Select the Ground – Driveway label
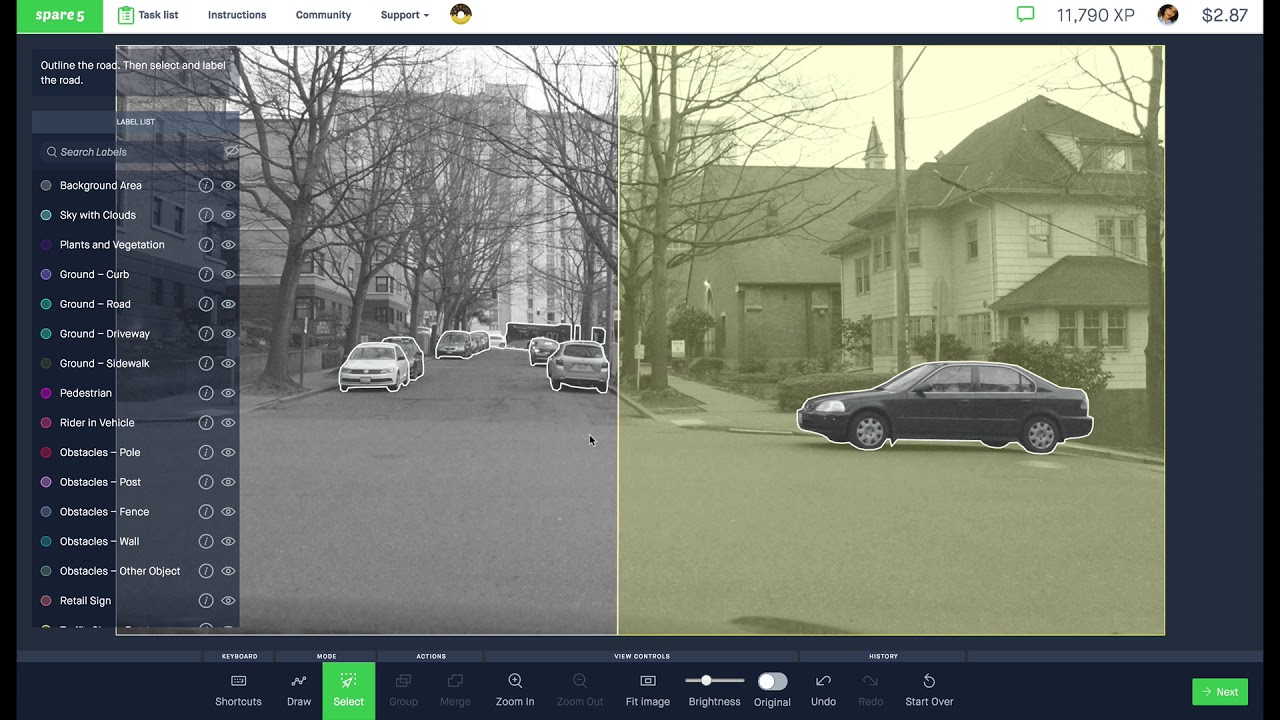 click(104, 333)
